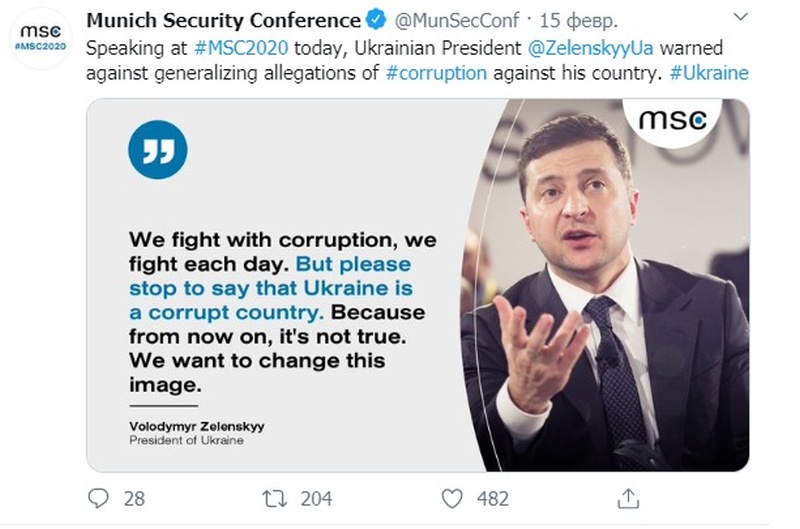Expand the tweet options chevron

(x=739, y=18)
